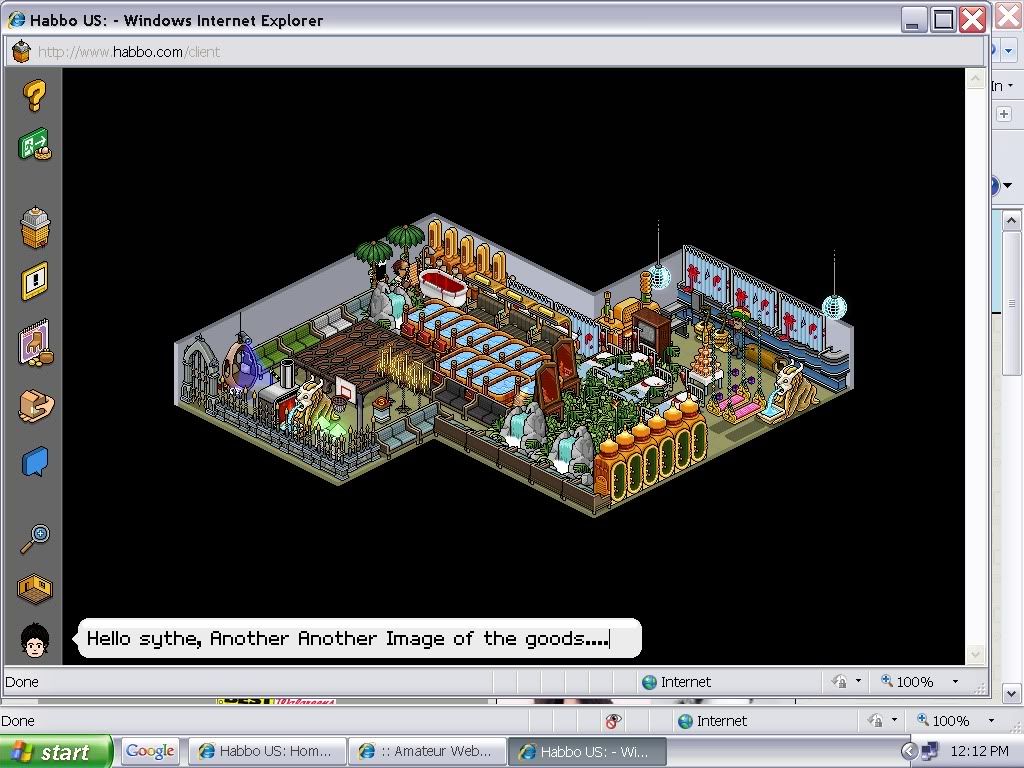
Task: Open the security lock dropdown in status bar
Action: (x=858, y=681)
